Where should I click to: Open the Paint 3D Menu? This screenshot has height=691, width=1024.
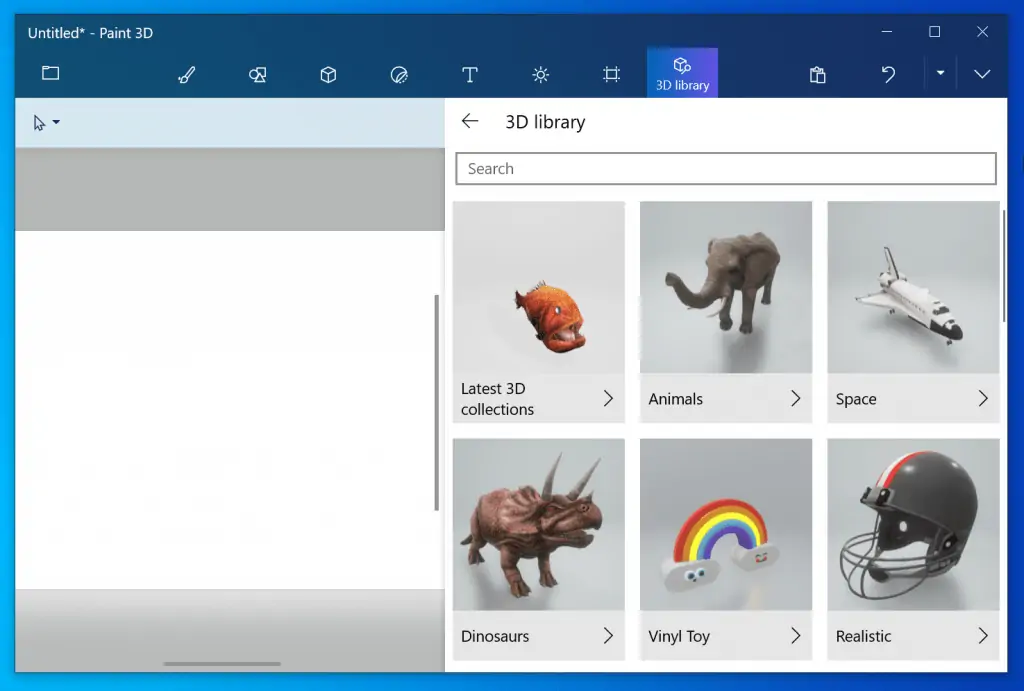(x=50, y=73)
